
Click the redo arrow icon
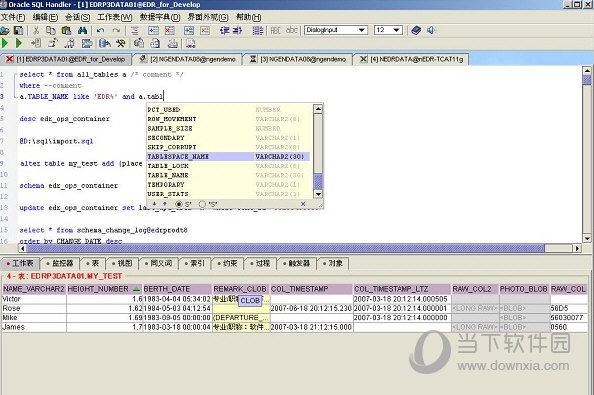[116, 30]
